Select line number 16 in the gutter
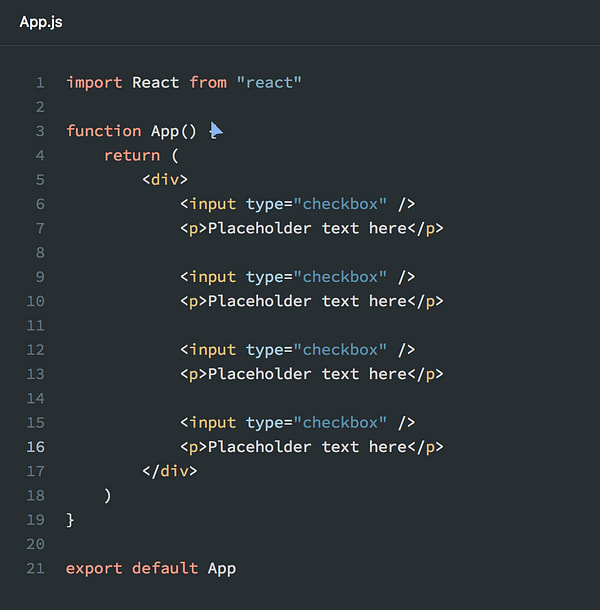This screenshot has height=610, width=600. click(35, 447)
